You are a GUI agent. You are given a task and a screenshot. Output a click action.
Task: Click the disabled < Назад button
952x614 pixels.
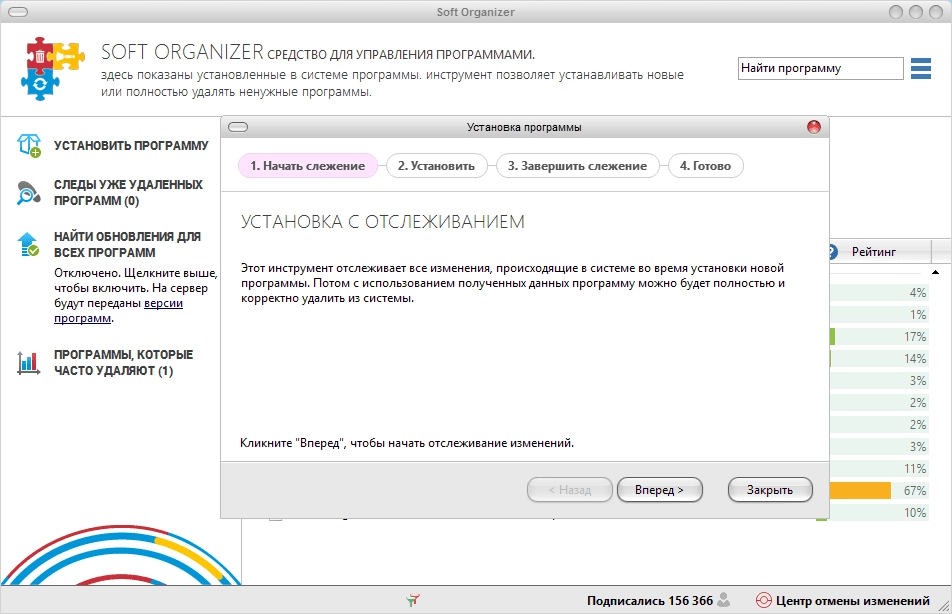(570, 489)
